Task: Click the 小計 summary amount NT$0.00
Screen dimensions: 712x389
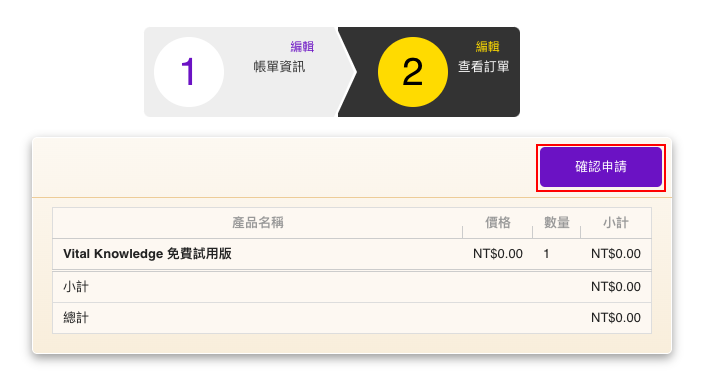Action: pyautogui.click(x=616, y=287)
